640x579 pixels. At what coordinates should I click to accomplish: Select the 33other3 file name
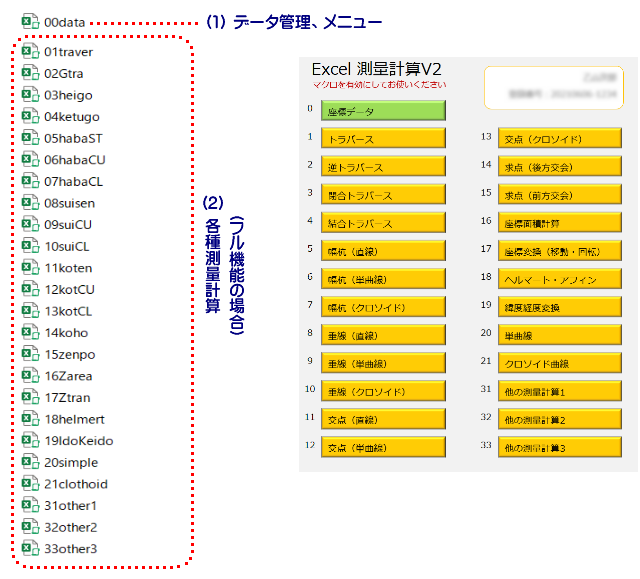pyautogui.click(x=70, y=549)
